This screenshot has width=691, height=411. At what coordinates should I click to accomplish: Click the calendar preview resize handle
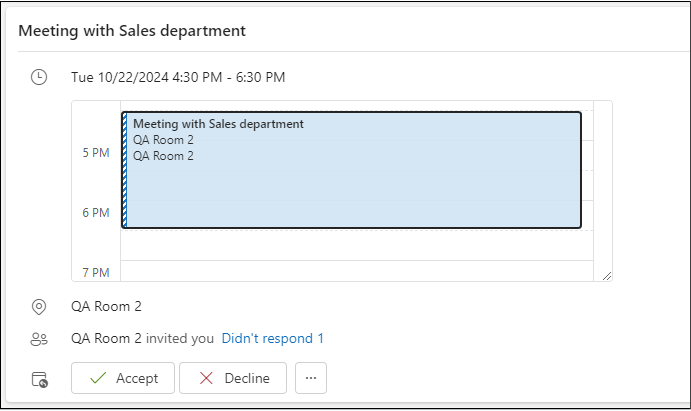coord(607,276)
